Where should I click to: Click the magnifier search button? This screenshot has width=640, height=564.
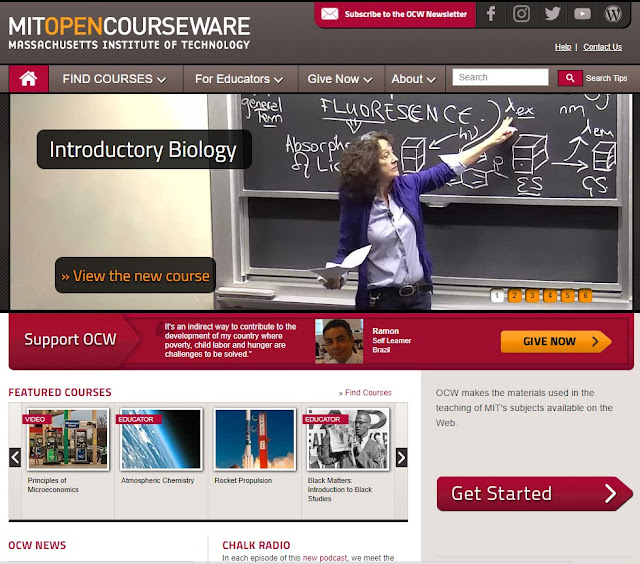[x=570, y=78]
